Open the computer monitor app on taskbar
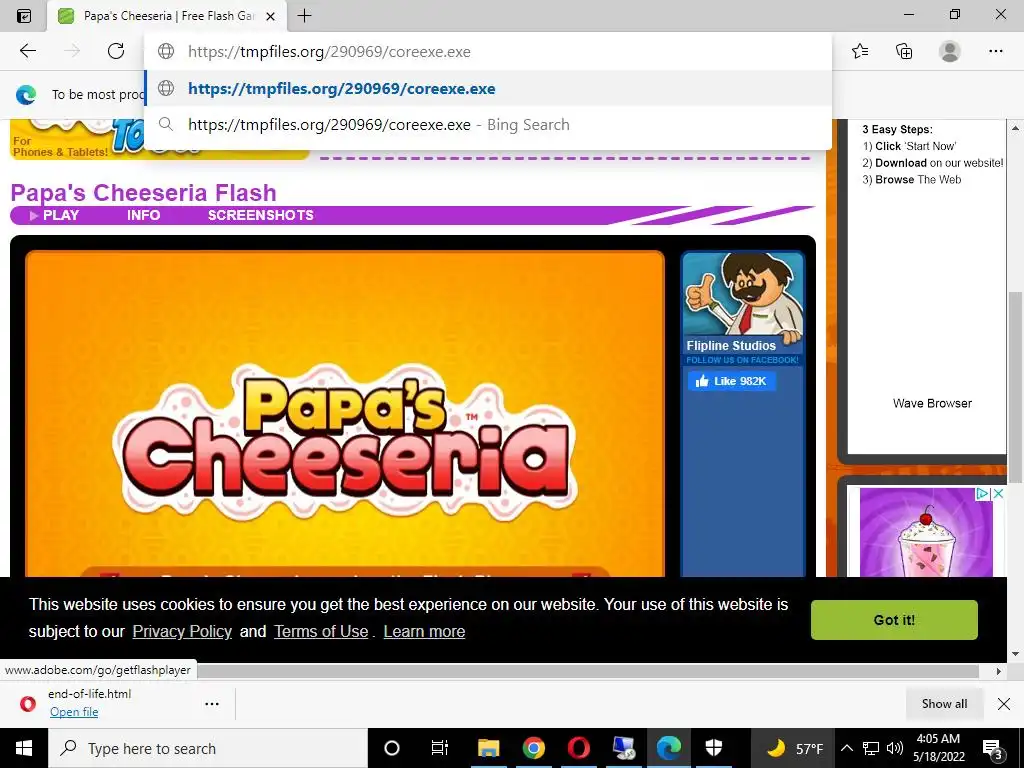 coord(624,748)
